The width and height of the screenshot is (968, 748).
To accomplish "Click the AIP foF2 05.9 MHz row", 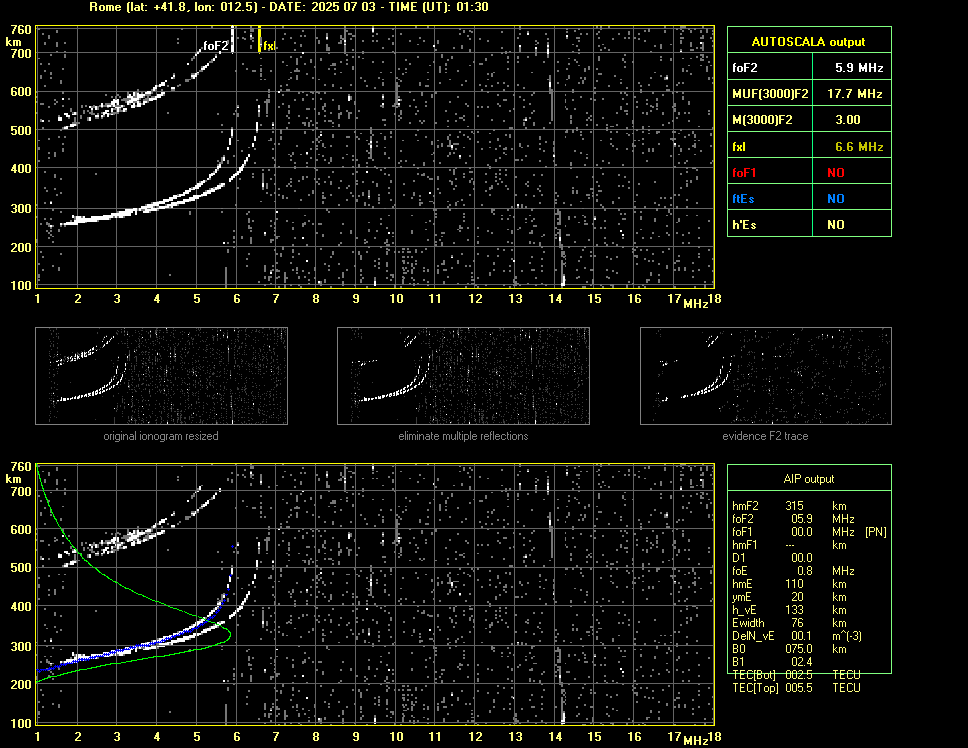I will click(x=793, y=519).
